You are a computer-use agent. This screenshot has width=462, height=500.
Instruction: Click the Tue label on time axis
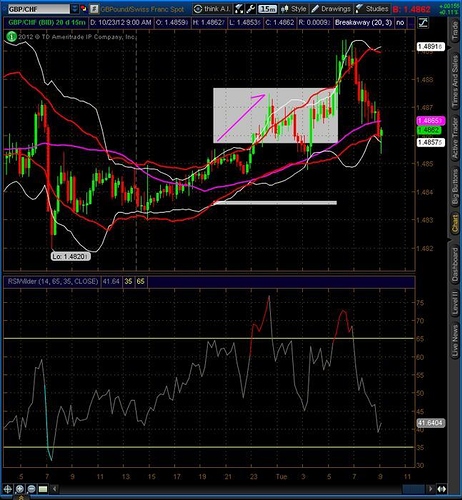[x=282, y=477]
